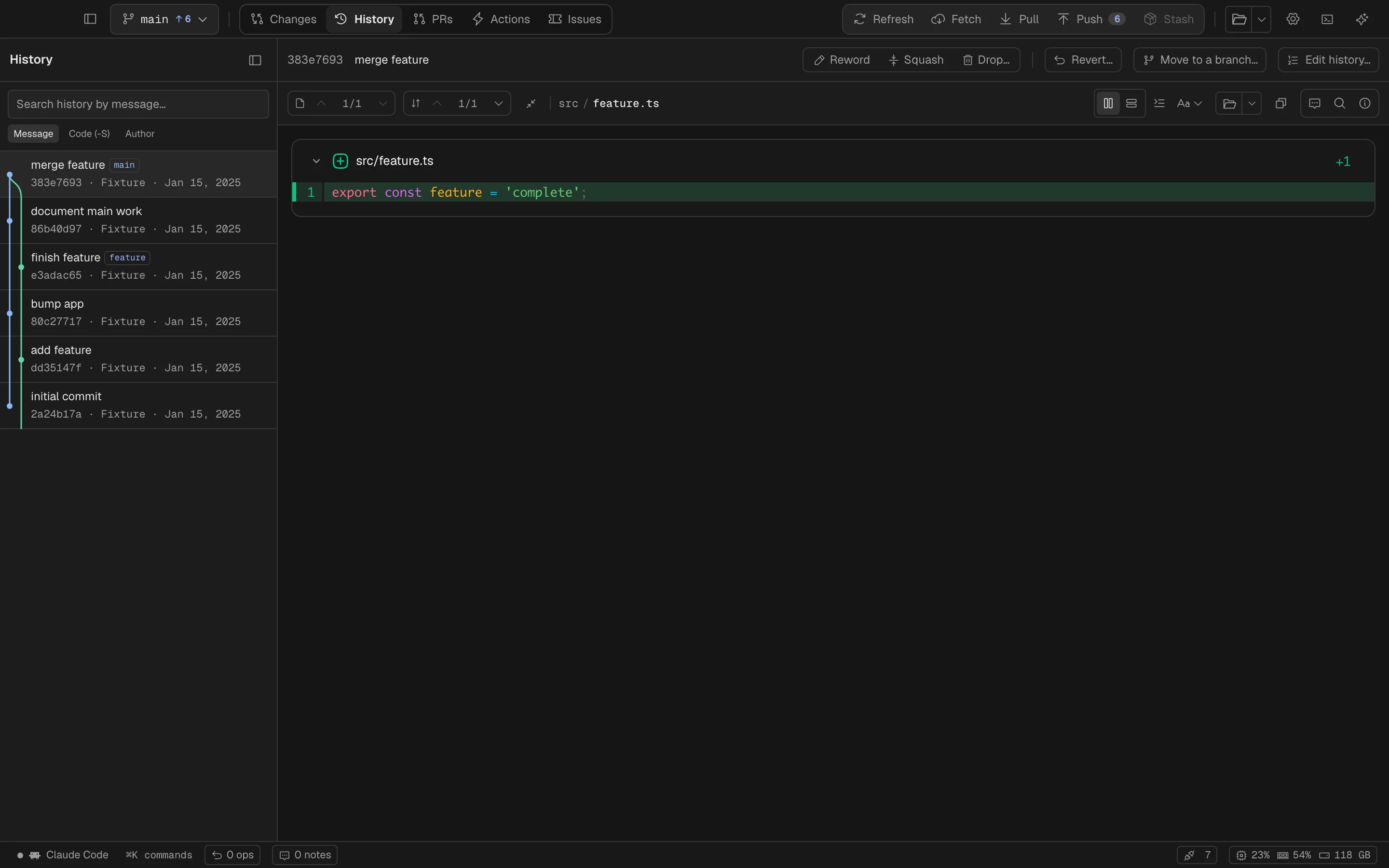The image size is (1389, 868).
Task: Toggle whitespace/indent wrapping icon in the diff toolbar
Action: (x=1159, y=103)
